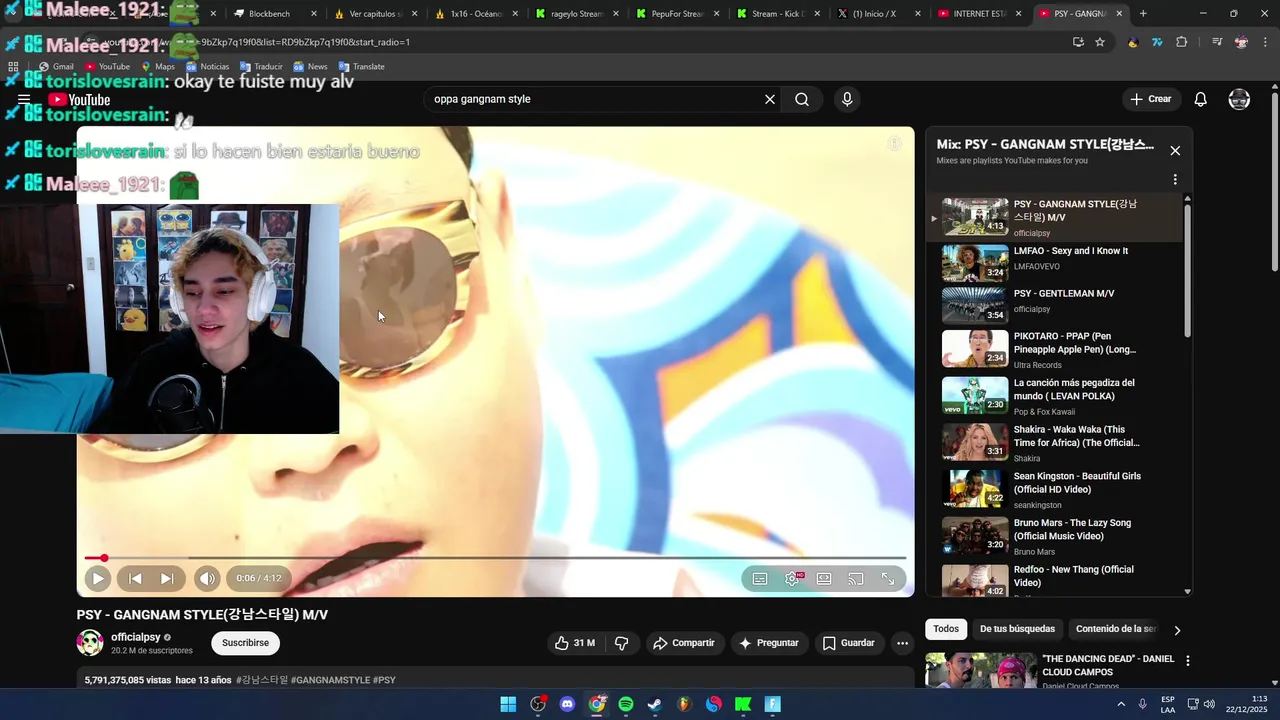Show hidden system tray icons
The width and height of the screenshot is (1280, 720).
[x=1121, y=704]
